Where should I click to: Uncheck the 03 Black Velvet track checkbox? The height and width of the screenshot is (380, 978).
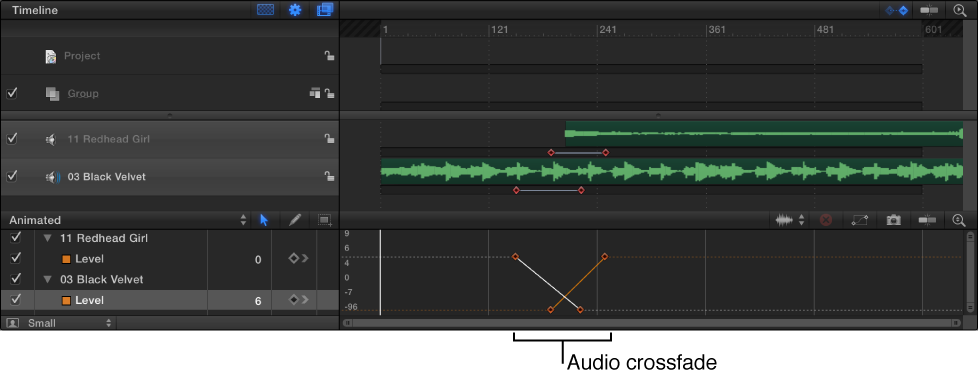(12, 176)
